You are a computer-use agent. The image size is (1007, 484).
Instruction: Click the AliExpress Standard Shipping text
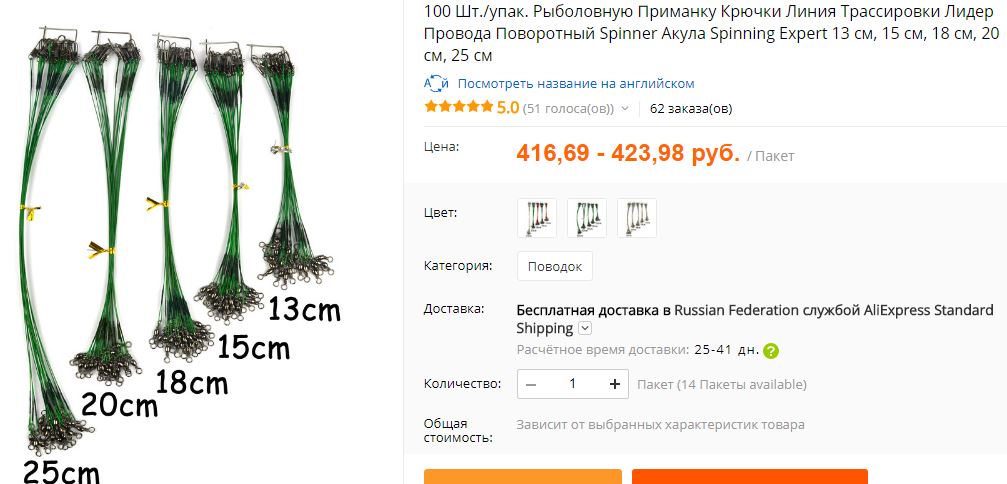click(x=755, y=319)
